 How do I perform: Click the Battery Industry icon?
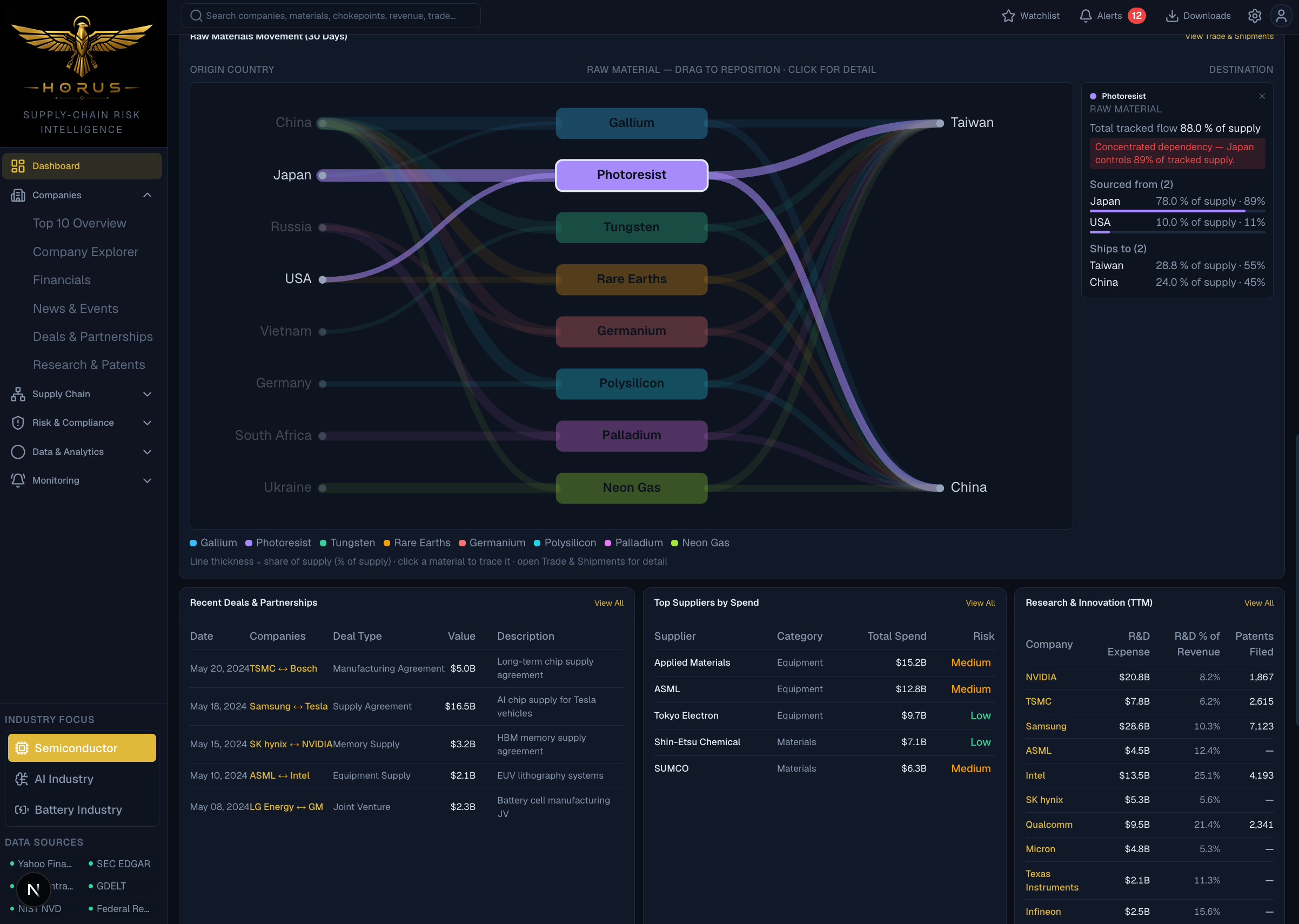(22, 809)
